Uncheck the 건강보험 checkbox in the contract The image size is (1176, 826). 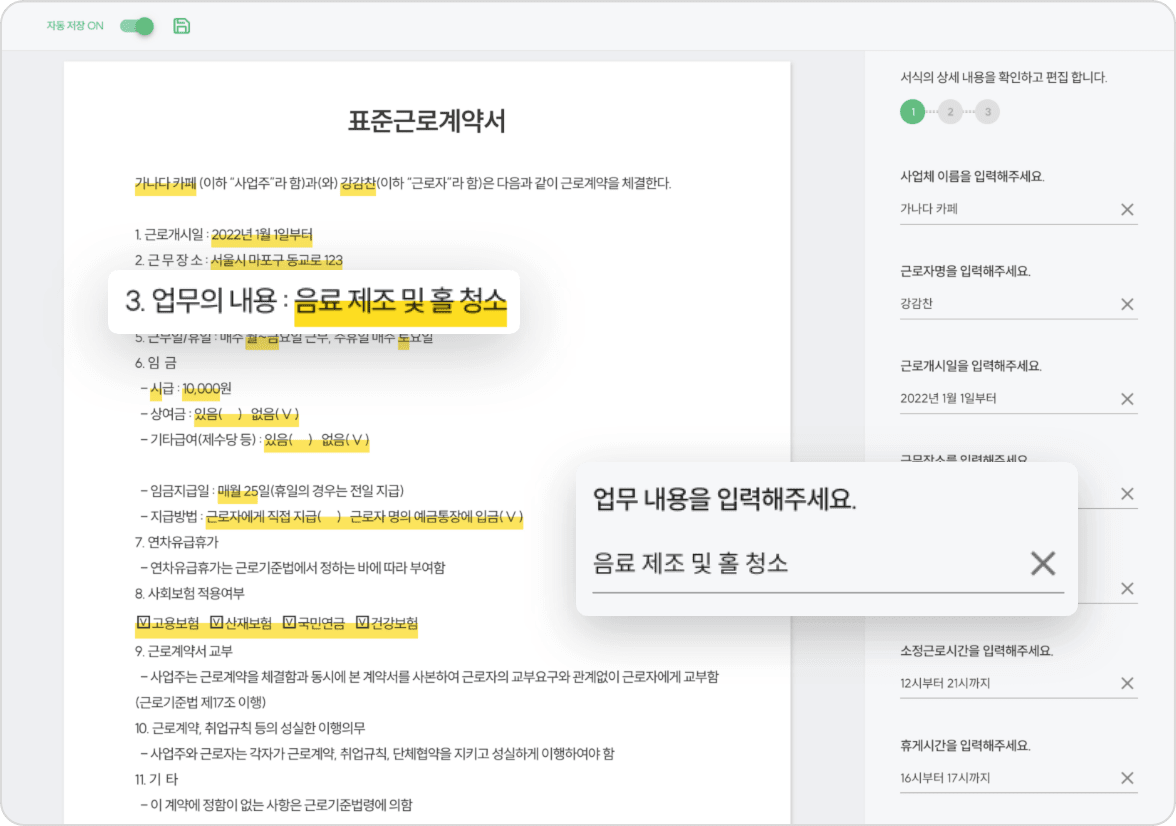361,622
